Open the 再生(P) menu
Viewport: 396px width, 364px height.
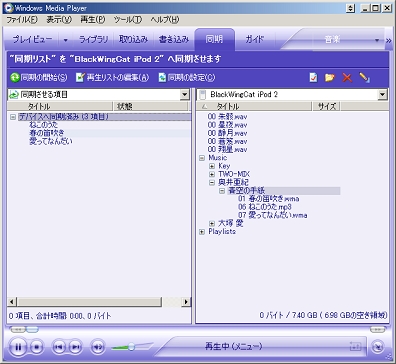tap(93, 20)
